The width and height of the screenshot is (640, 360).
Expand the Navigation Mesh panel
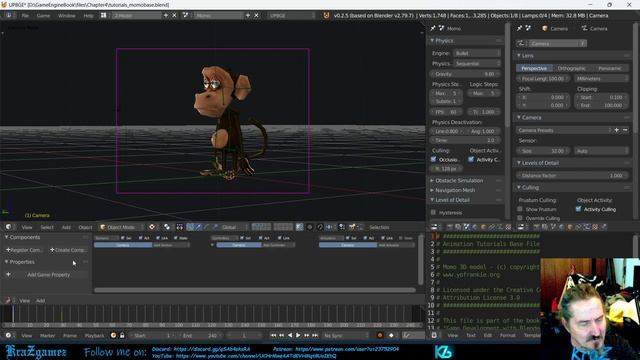coord(455,190)
